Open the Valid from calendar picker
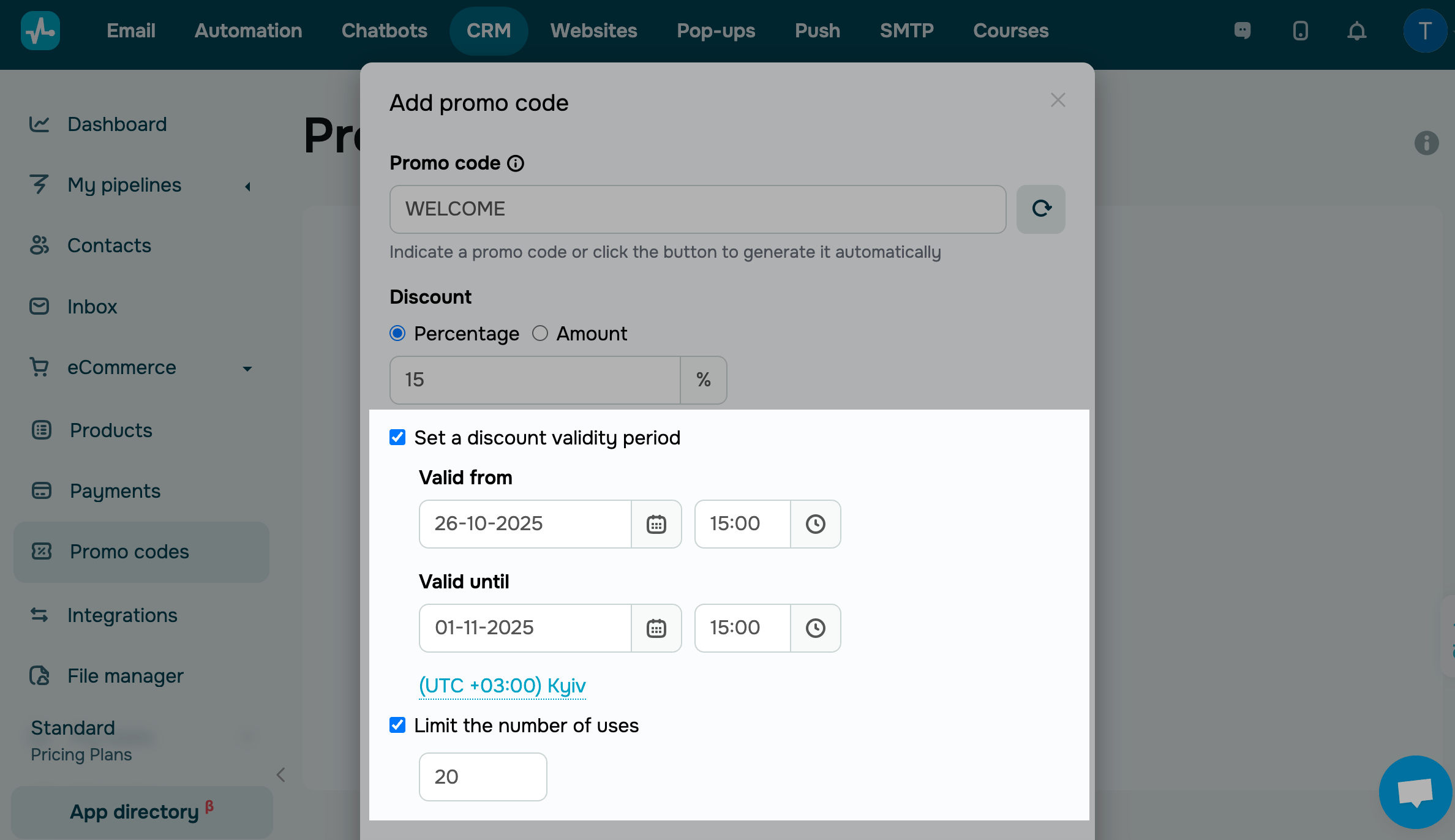This screenshot has height=840, width=1455. click(656, 524)
